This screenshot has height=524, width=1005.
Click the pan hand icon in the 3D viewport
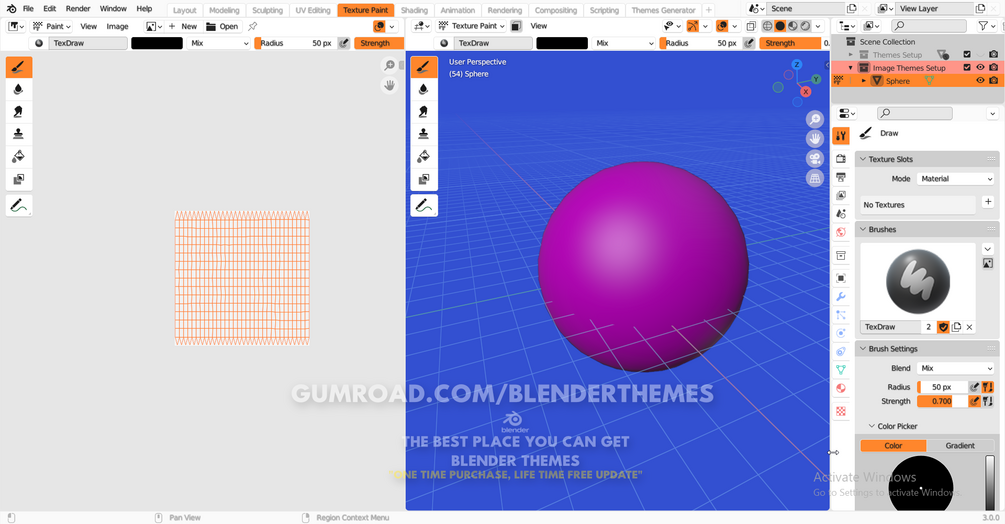click(815, 139)
